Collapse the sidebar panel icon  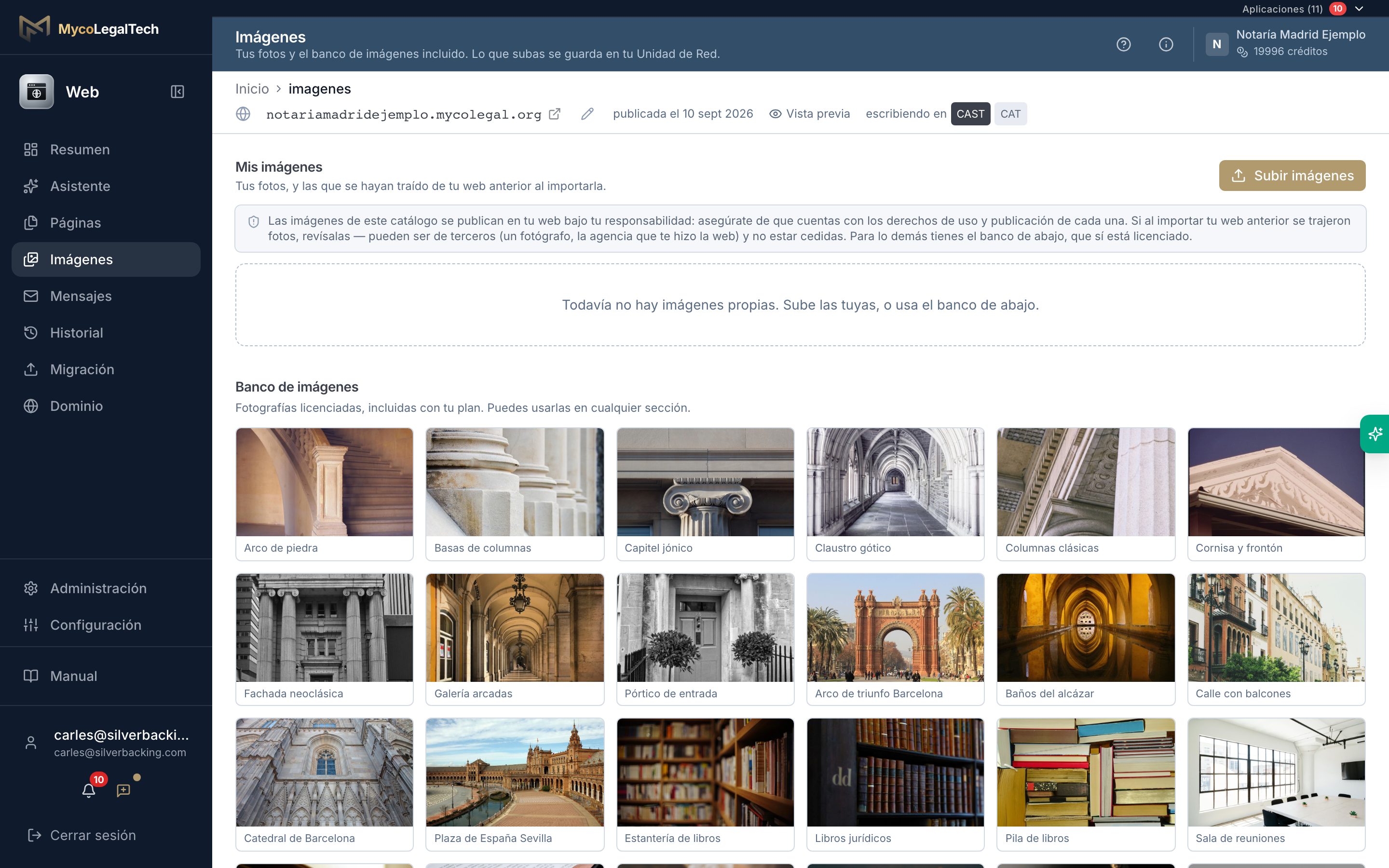[177, 92]
